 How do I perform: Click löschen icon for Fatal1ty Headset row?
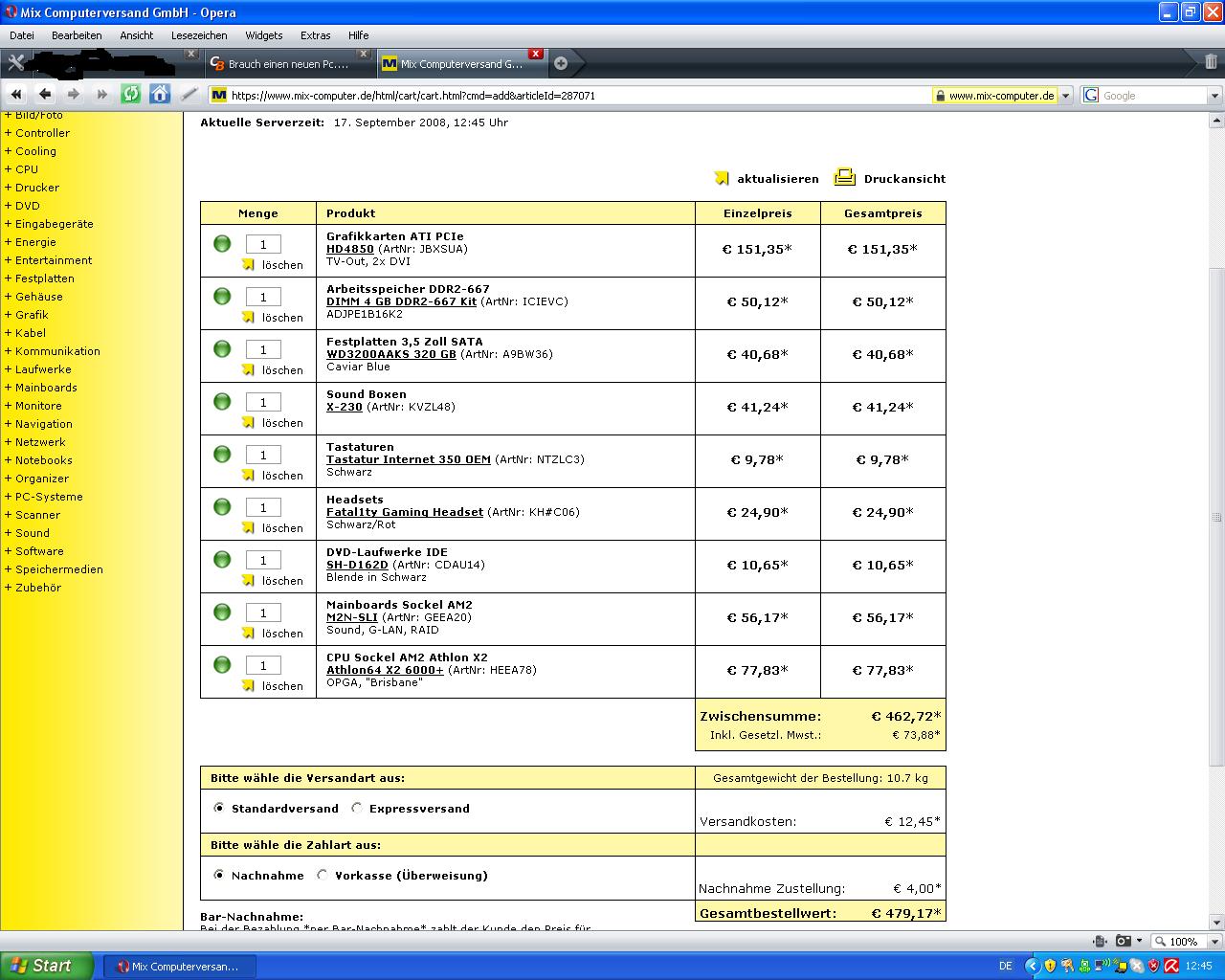(248, 527)
